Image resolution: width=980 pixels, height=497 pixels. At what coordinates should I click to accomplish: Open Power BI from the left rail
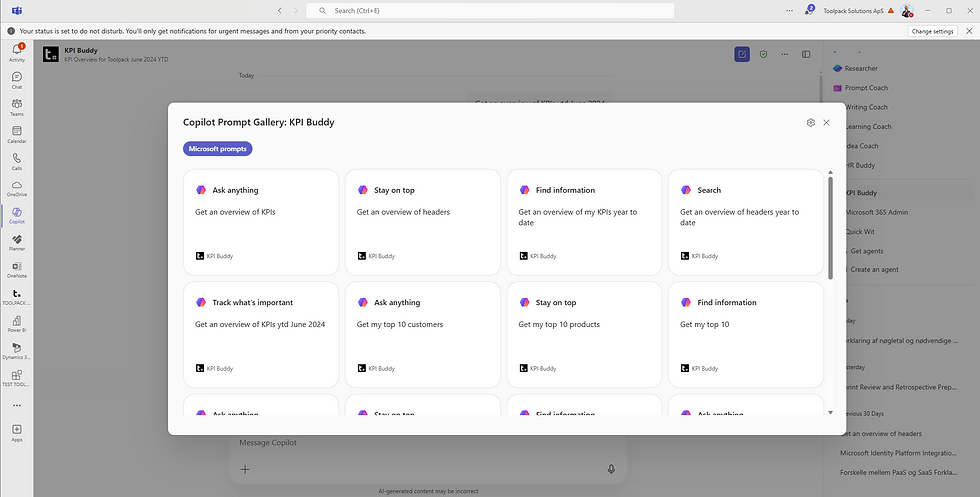click(x=17, y=323)
